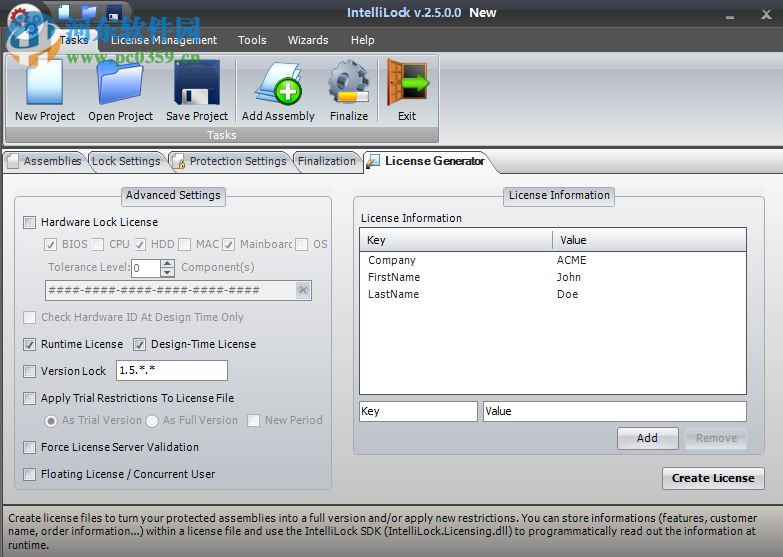Select the FirstName row in license list
Image resolution: width=783 pixels, height=557 pixels.
(553, 277)
